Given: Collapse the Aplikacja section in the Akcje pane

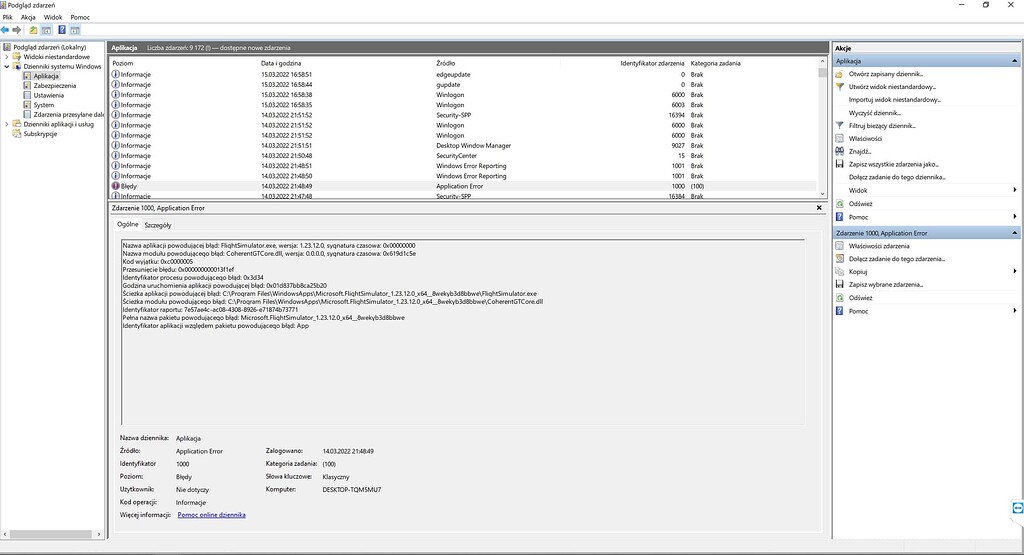Looking at the screenshot, I should click(1014, 61).
